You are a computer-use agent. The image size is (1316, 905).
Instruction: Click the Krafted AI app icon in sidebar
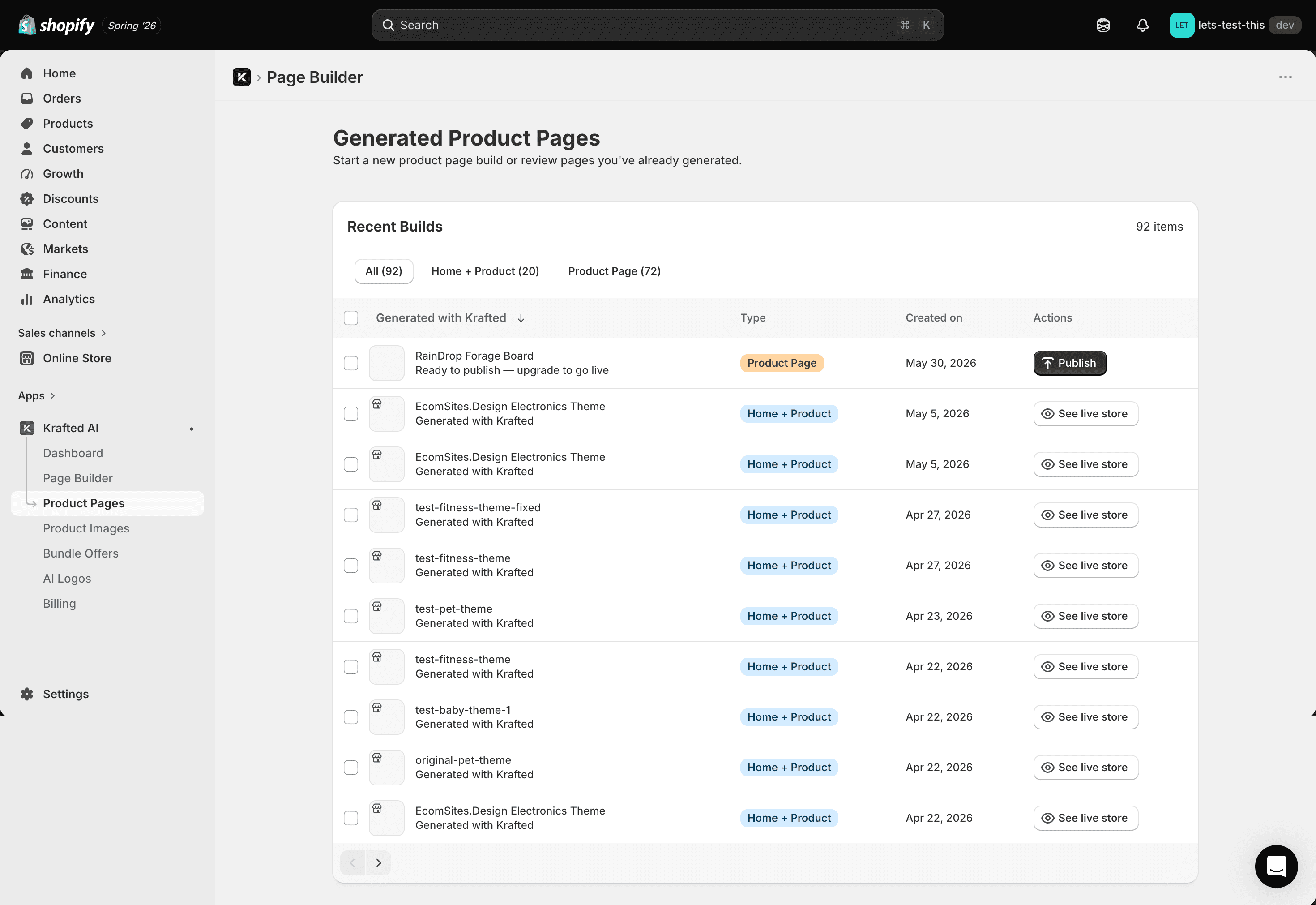point(27,428)
